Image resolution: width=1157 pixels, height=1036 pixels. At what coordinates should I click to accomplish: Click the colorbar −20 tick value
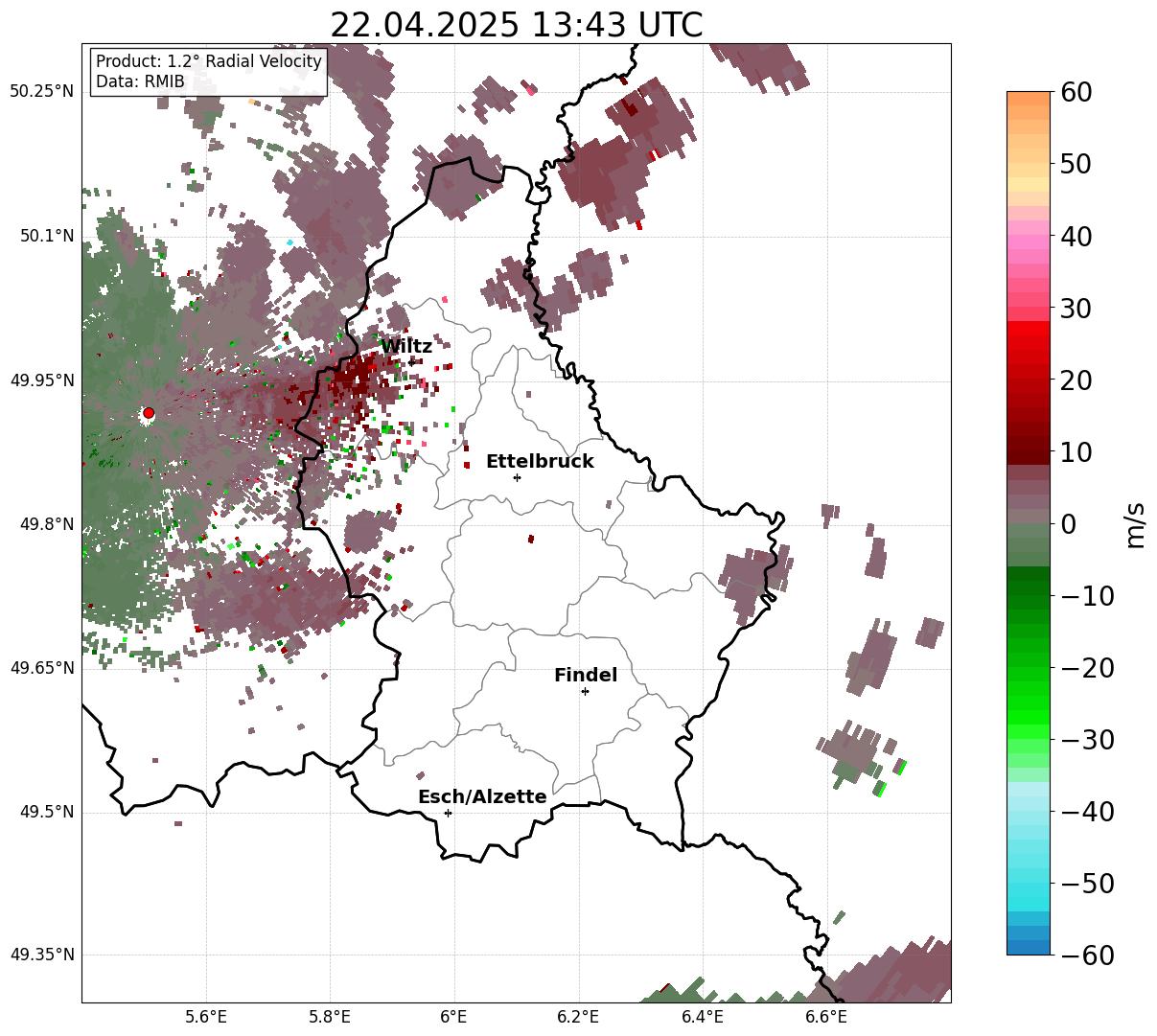(1087, 667)
